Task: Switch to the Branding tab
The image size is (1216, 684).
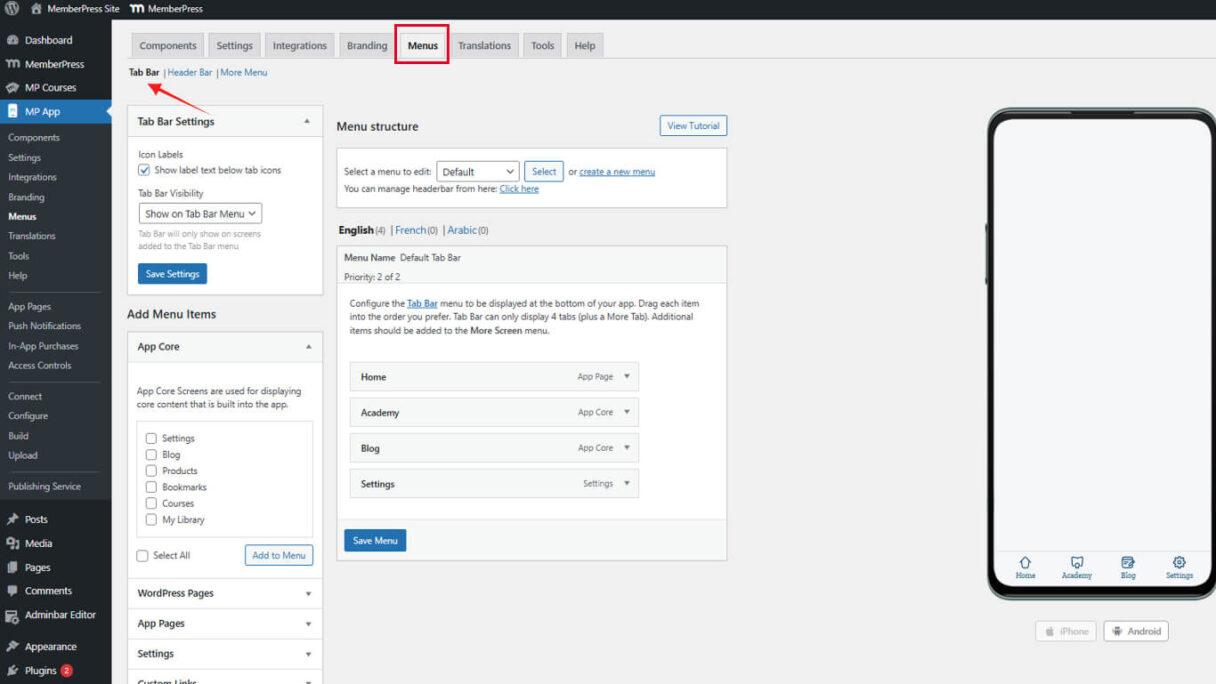Action: [x=366, y=45]
